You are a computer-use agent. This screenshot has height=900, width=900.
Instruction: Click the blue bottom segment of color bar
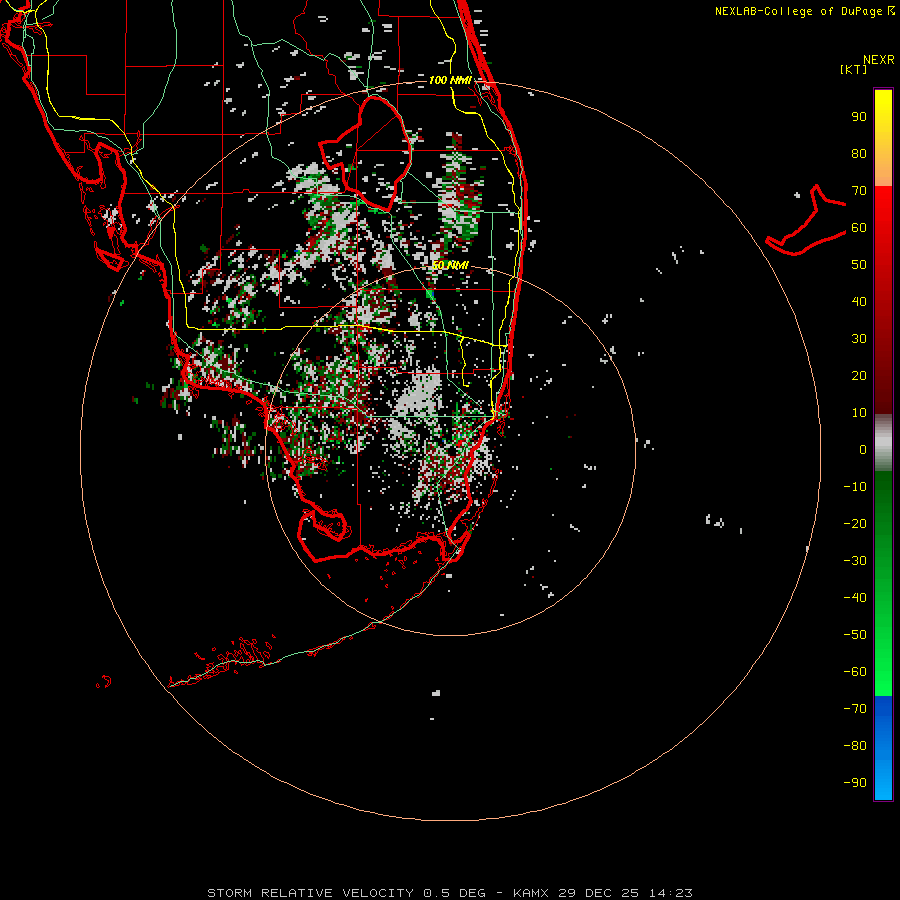pos(883,748)
